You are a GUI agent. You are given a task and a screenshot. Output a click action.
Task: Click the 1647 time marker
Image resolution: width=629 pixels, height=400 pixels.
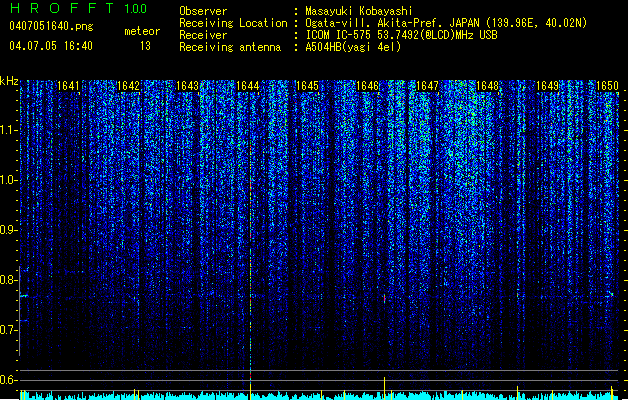[x=427, y=86]
